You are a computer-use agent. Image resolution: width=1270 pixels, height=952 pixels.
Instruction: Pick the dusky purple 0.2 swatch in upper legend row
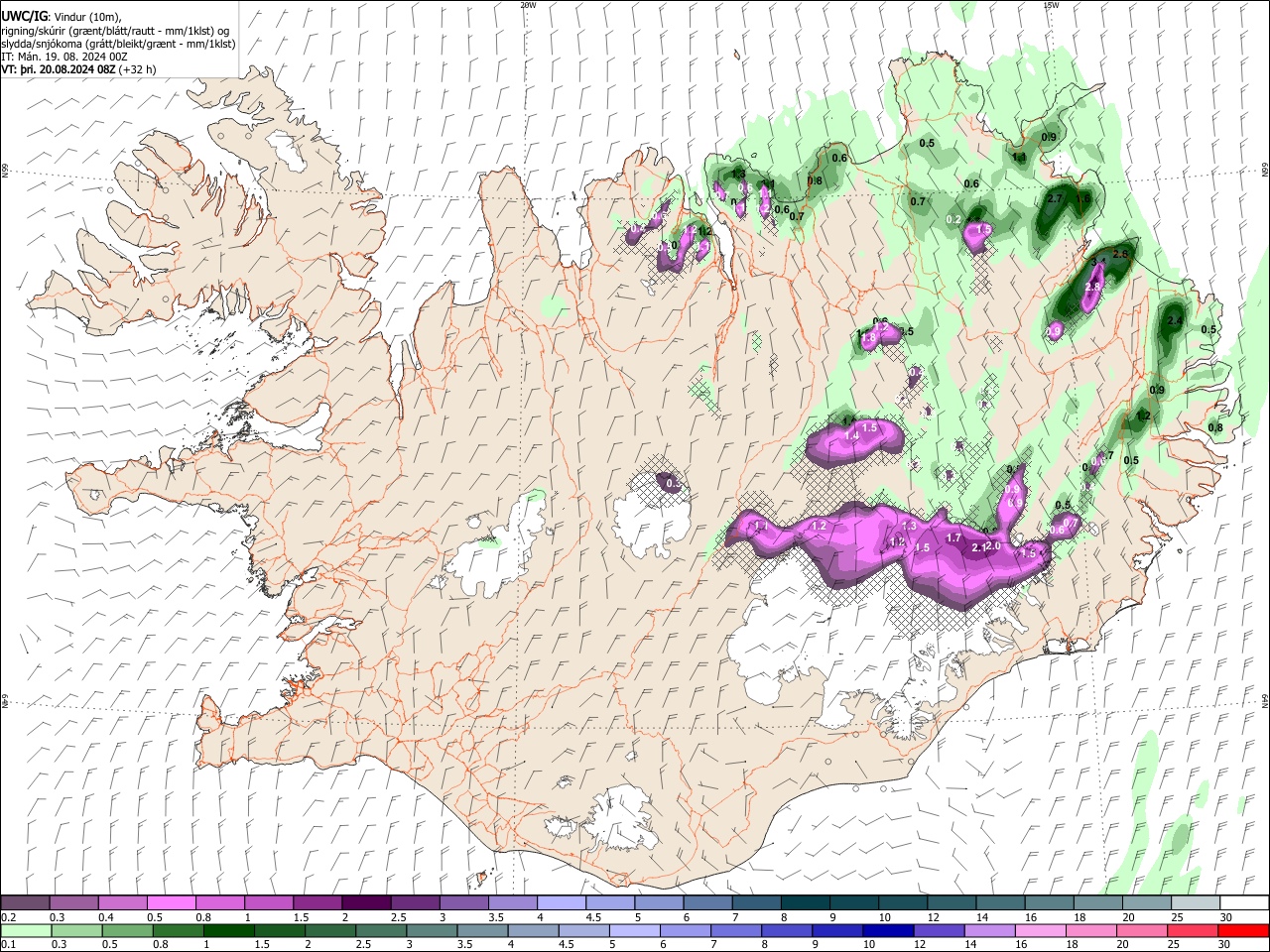click(x=25, y=902)
